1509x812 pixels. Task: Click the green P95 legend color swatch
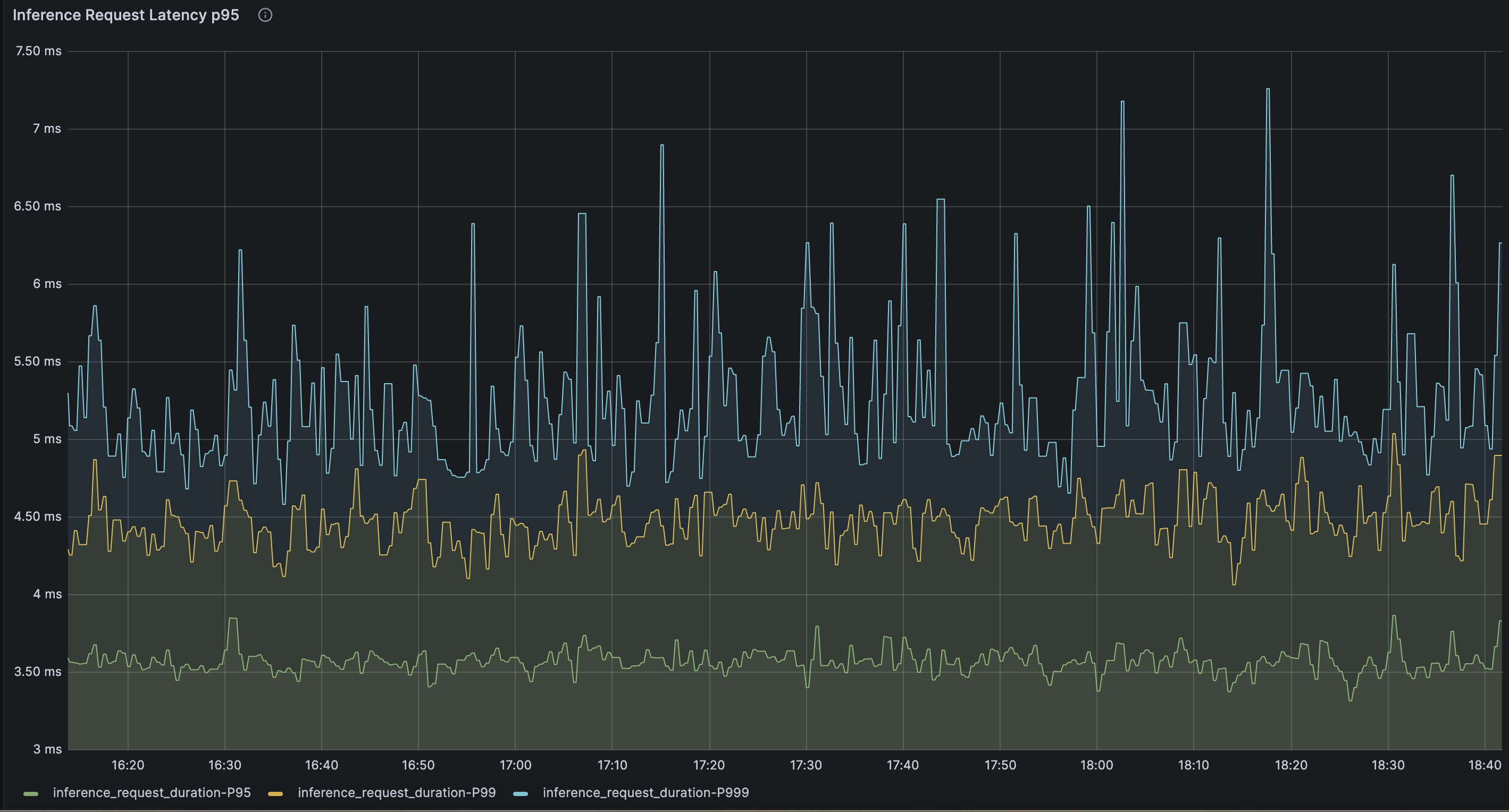(x=31, y=793)
